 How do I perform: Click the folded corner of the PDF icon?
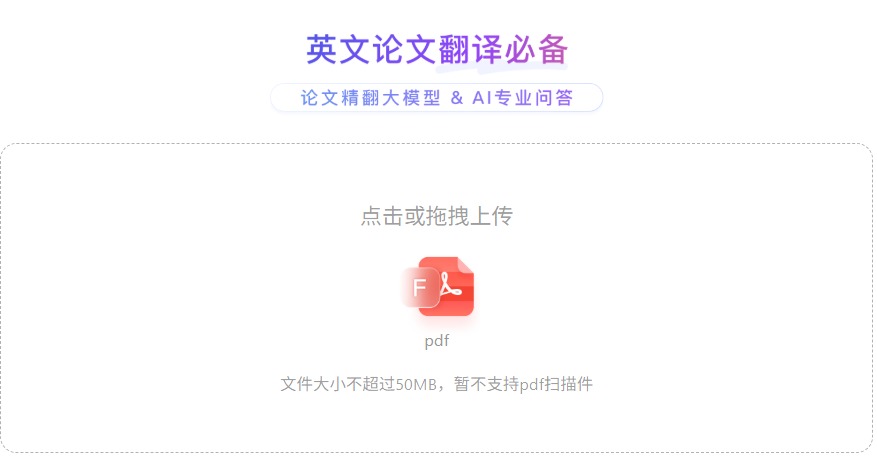coord(465,266)
